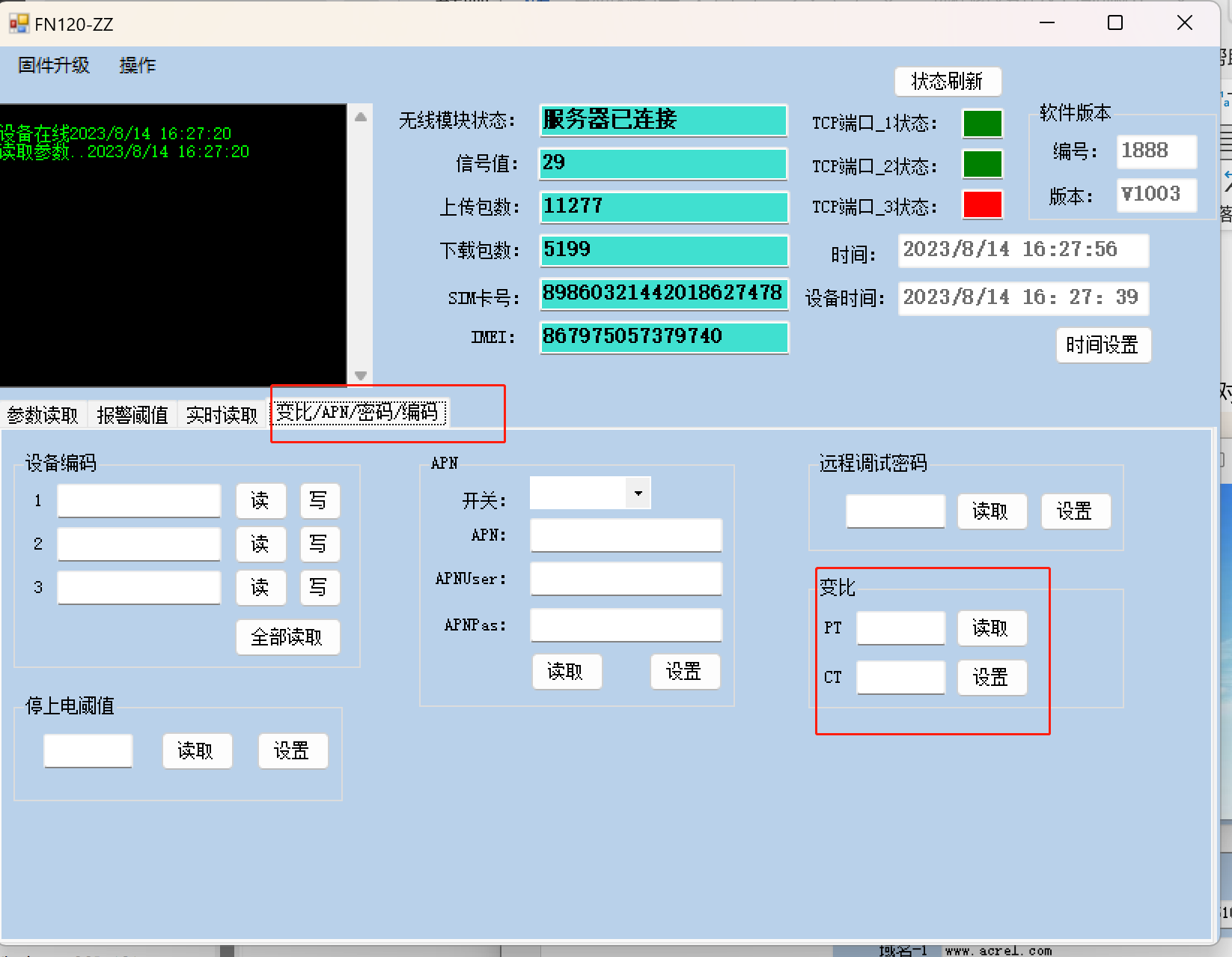Open the 固件升级 menu
Image resolution: width=1232 pixels, height=957 pixels.
[x=54, y=66]
